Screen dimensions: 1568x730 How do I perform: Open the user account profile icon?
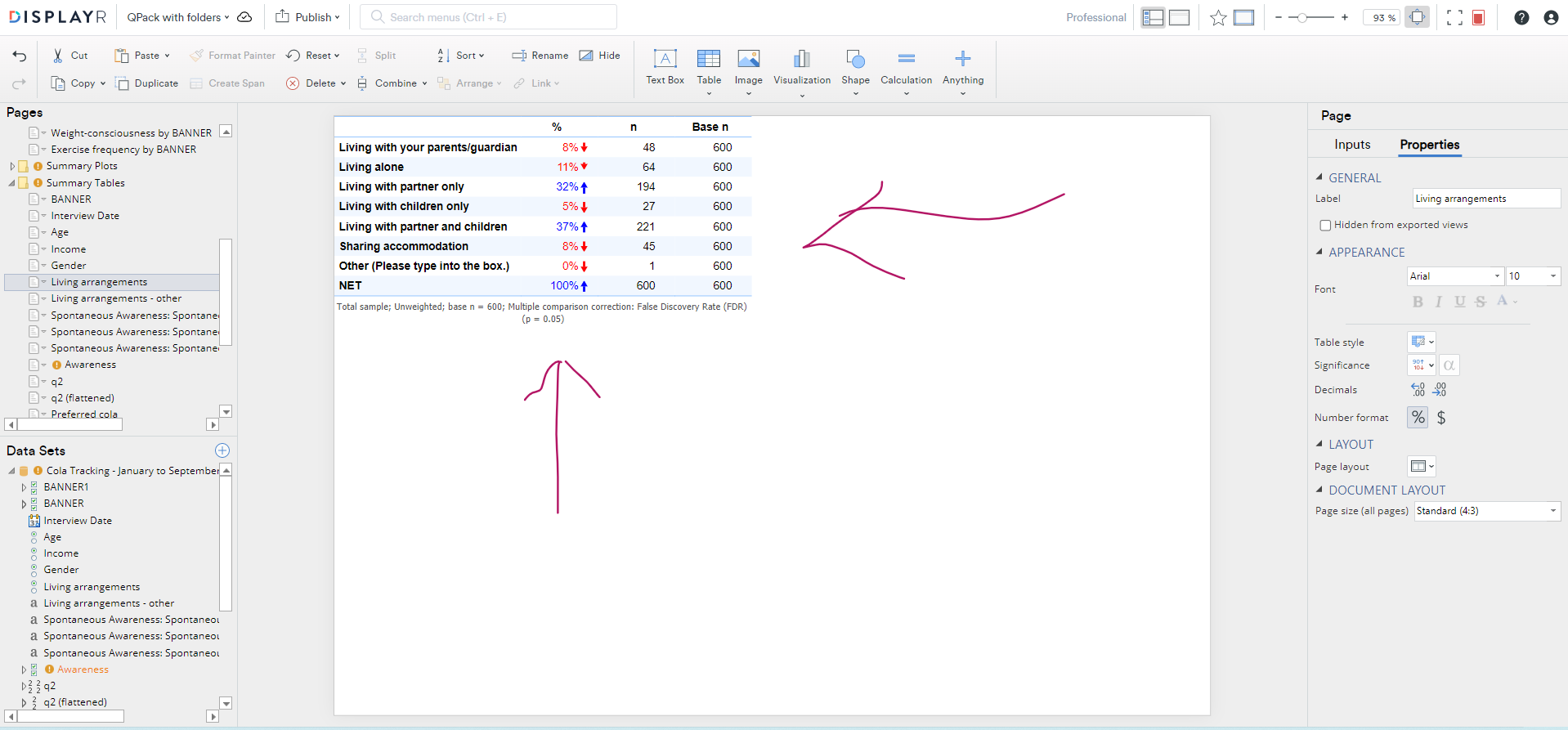point(1551,17)
